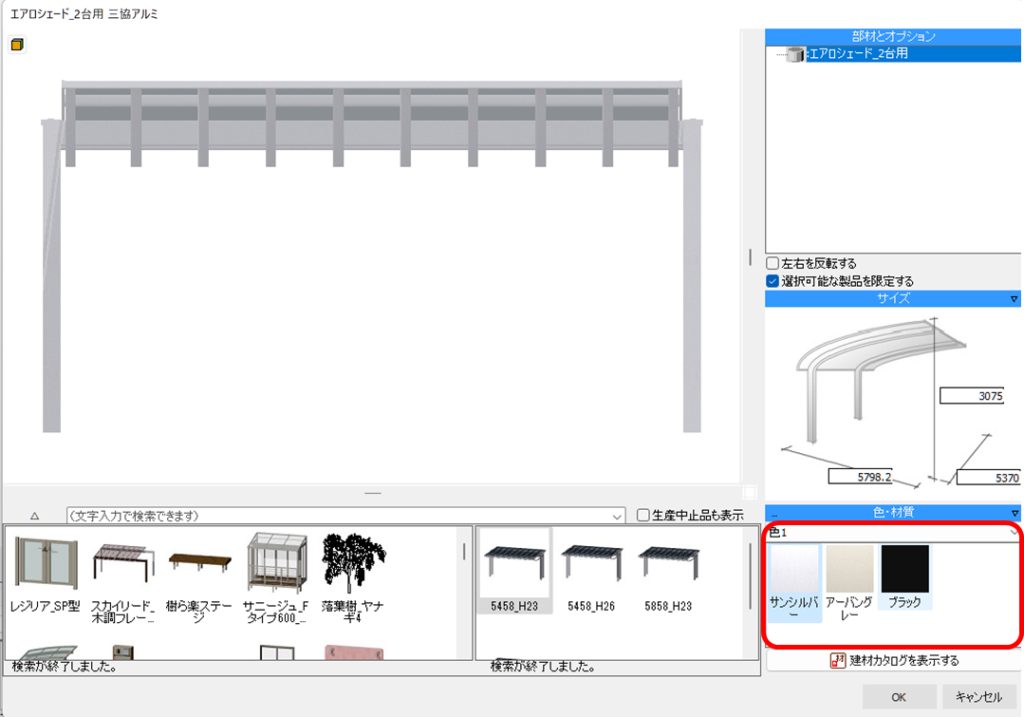Click the orange 3D view cube icon

click(x=17, y=44)
